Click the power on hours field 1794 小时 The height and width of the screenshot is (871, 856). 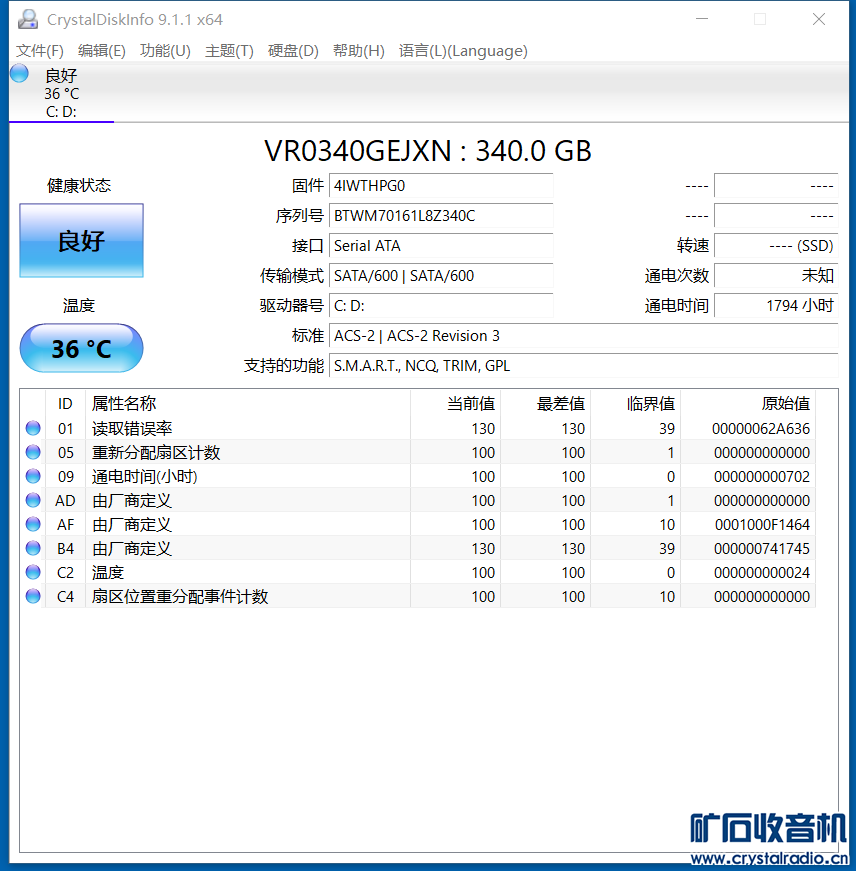[776, 306]
